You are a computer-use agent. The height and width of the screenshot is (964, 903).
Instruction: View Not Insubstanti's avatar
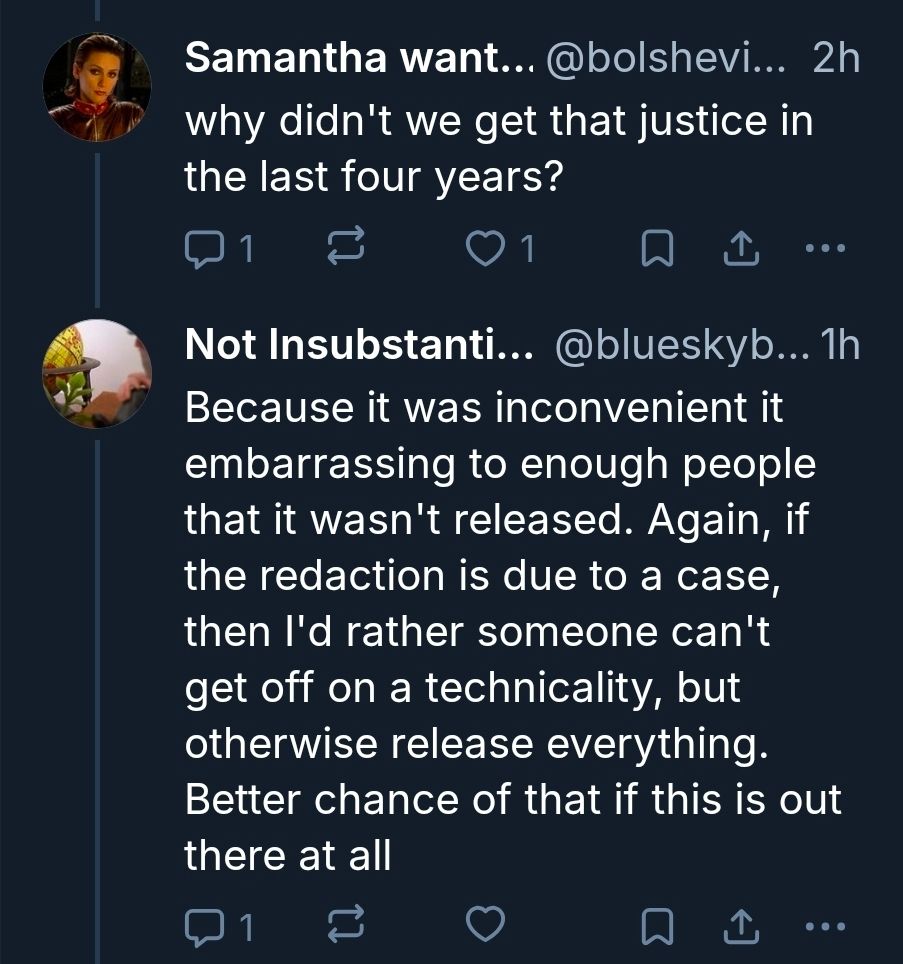97,373
